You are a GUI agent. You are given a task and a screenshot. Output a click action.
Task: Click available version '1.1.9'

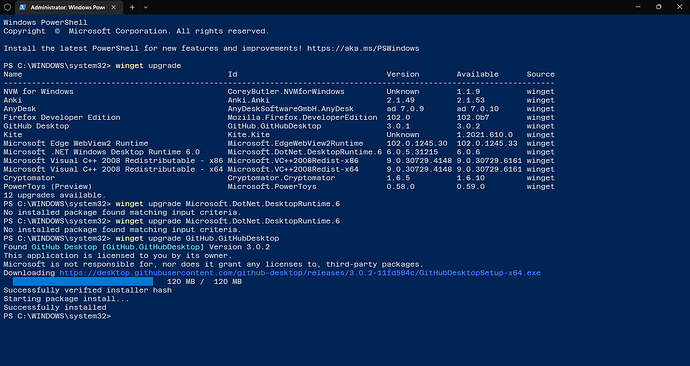coord(468,92)
